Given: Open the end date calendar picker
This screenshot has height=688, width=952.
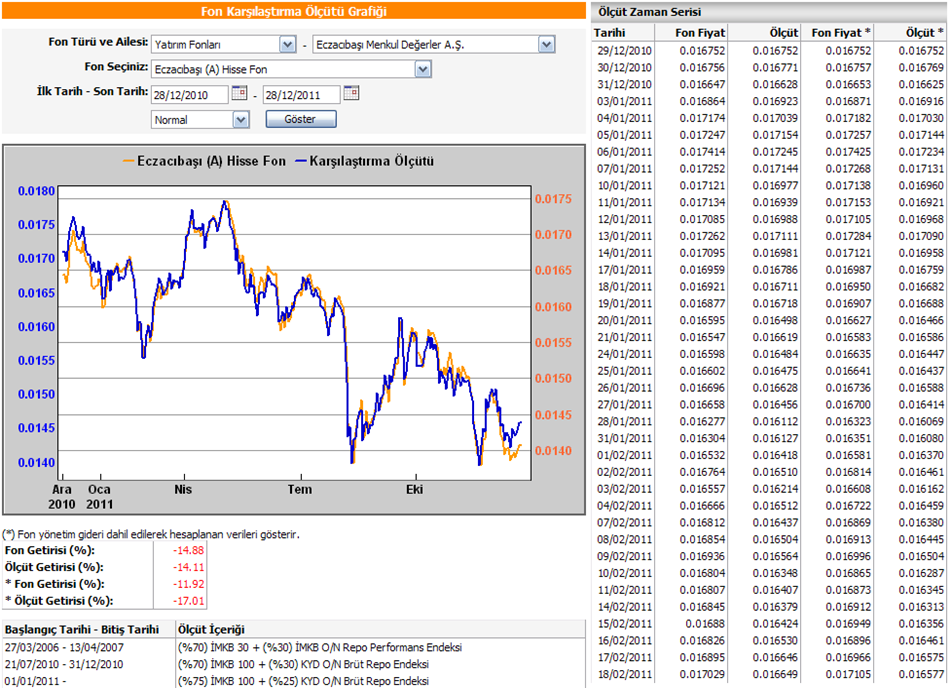Looking at the screenshot, I should 350,94.
